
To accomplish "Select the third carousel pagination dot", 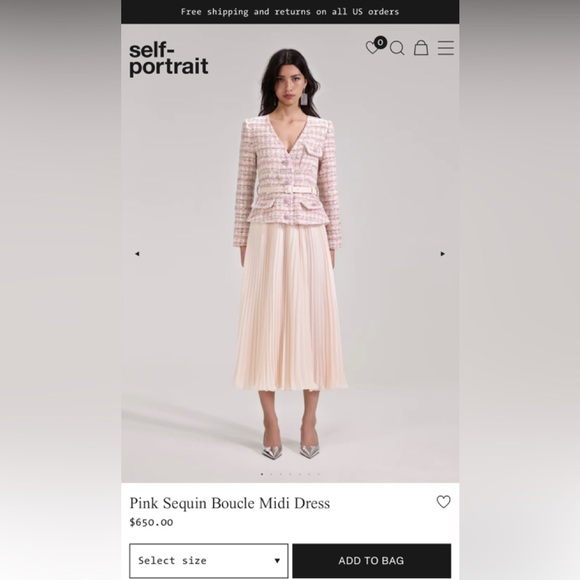I will pos(281,474).
